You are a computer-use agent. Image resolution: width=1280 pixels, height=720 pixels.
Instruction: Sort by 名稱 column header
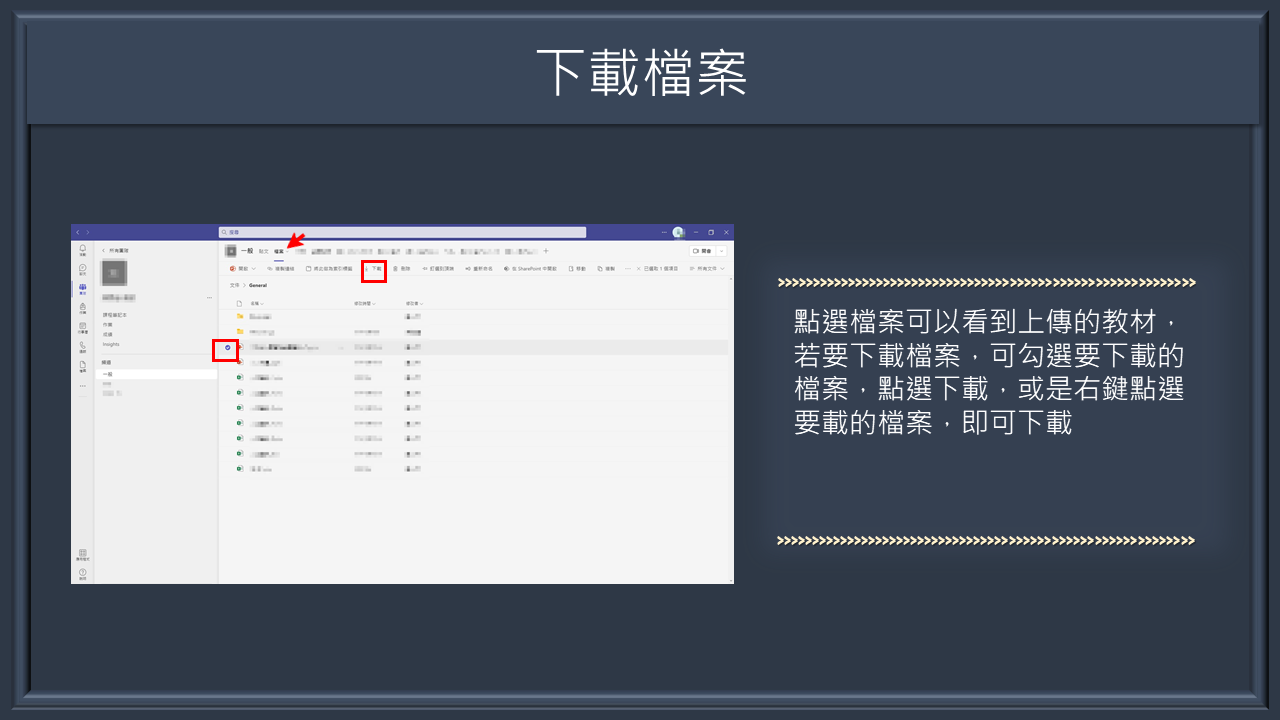257,303
